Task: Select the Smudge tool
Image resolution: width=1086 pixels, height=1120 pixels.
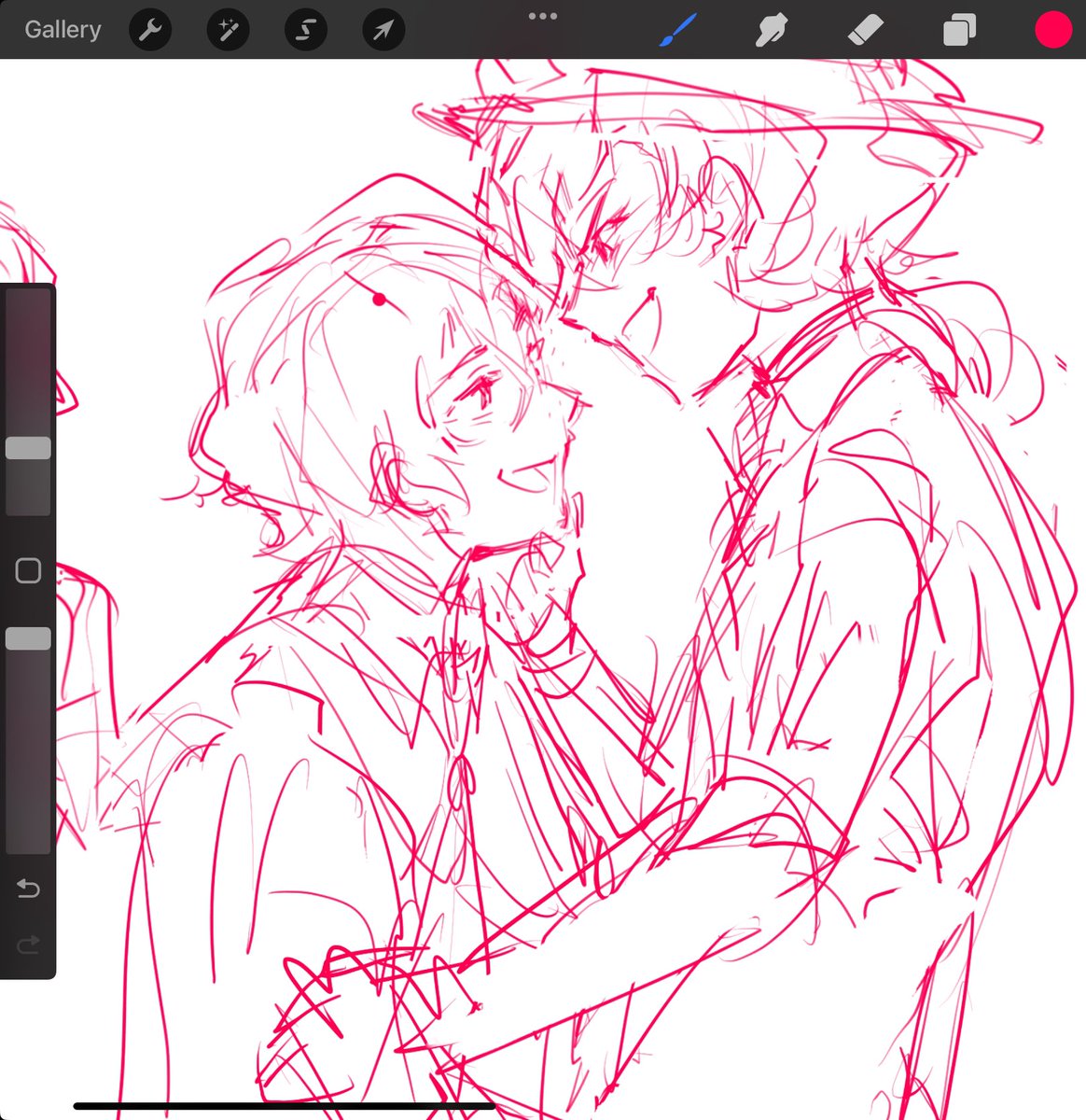Action: (x=772, y=30)
